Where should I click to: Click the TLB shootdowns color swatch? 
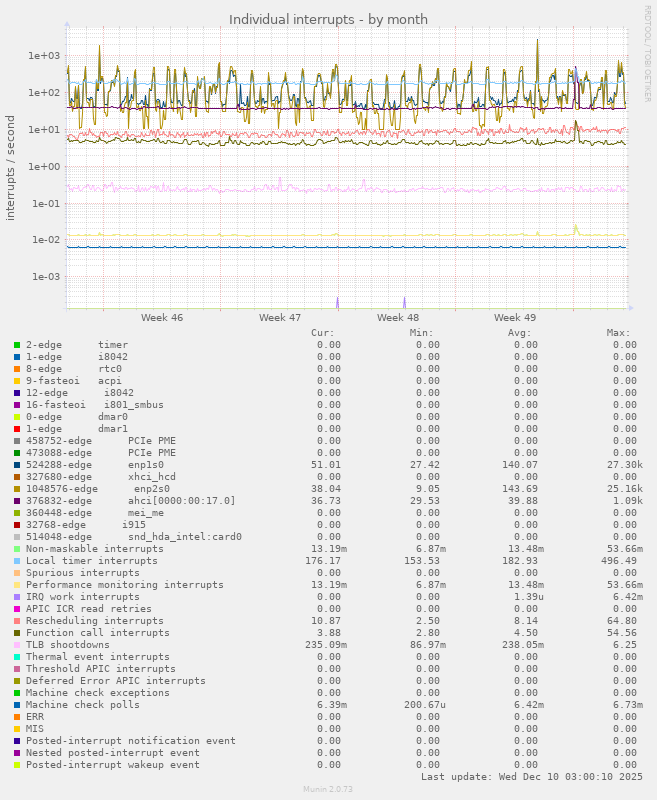[17, 645]
